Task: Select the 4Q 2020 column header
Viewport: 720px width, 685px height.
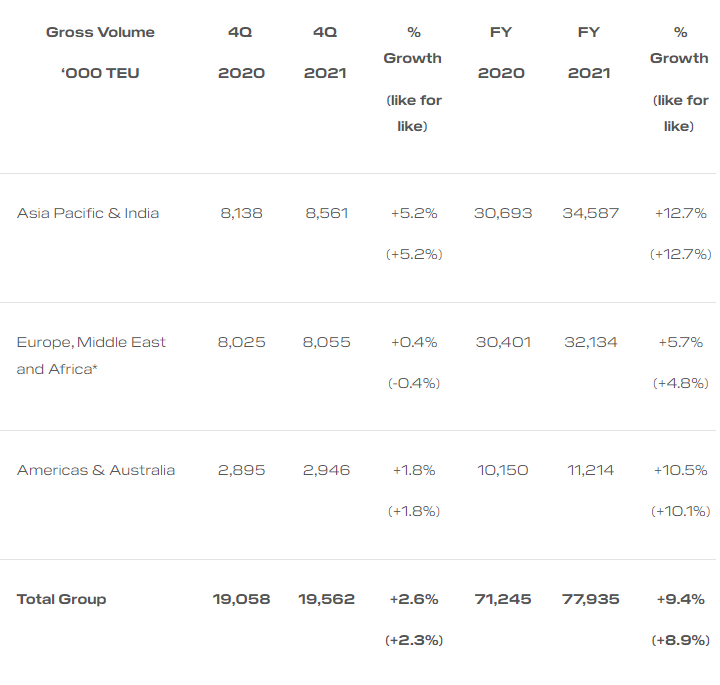Action: pyautogui.click(x=241, y=52)
